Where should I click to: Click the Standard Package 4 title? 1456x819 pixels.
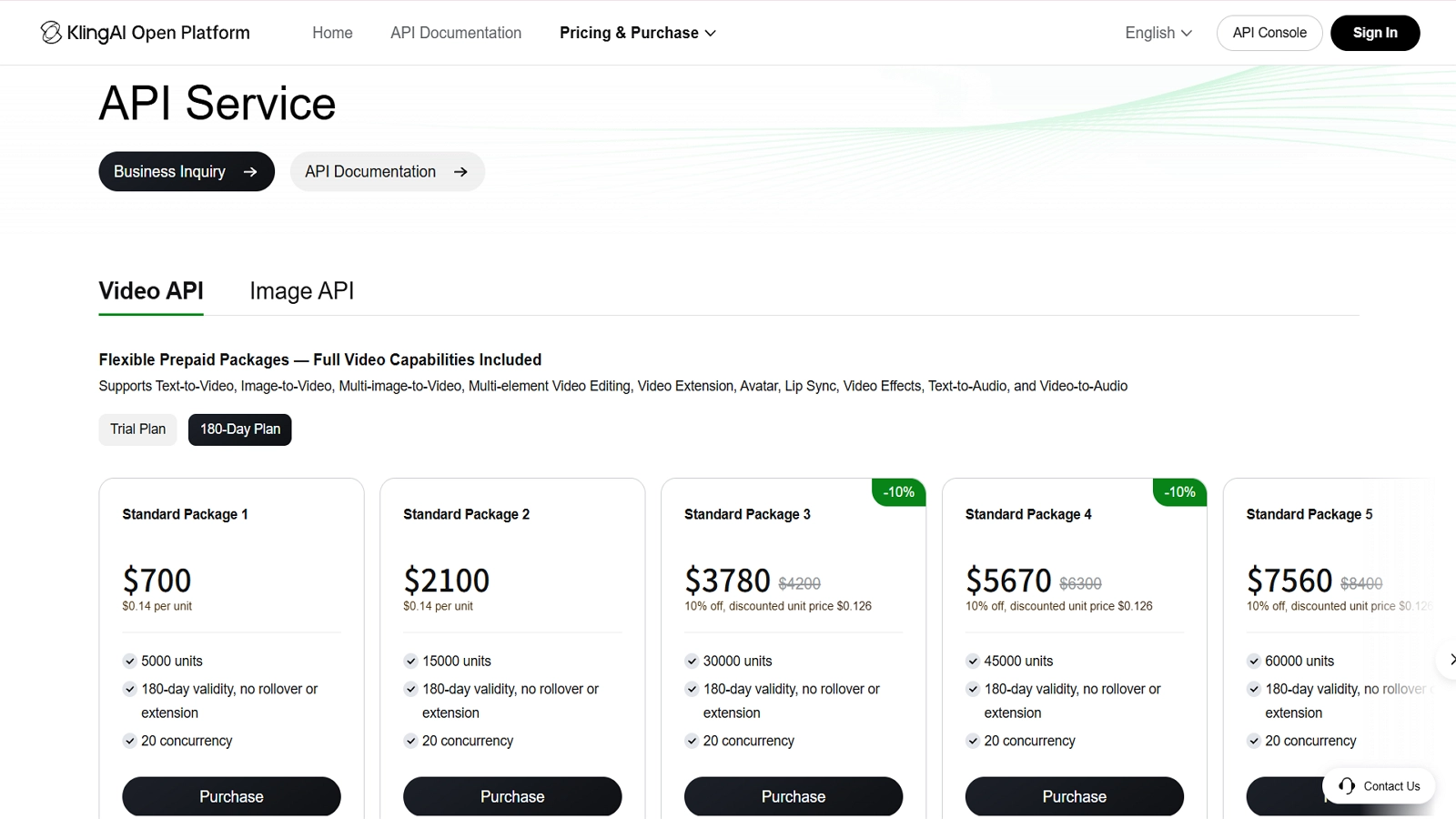pyautogui.click(x=1028, y=514)
